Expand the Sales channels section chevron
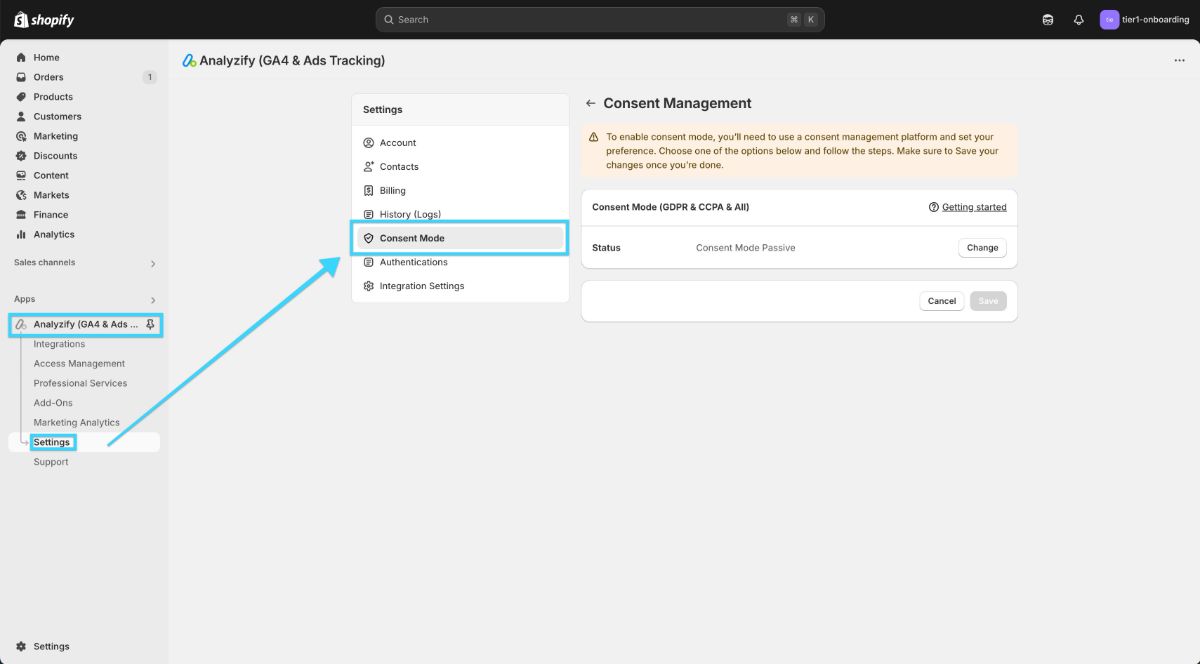The width and height of the screenshot is (1200, 664). click(x=153, y=264)
